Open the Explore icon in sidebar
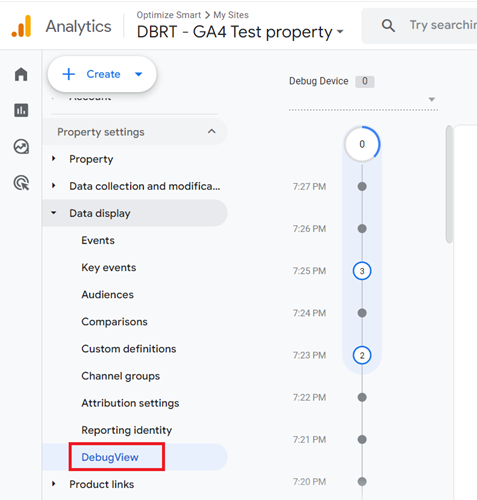 (x=21, y=146)
